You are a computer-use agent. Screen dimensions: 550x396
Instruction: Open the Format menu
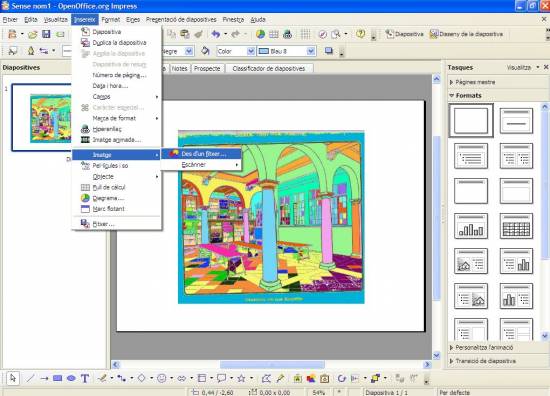(110, 20)
